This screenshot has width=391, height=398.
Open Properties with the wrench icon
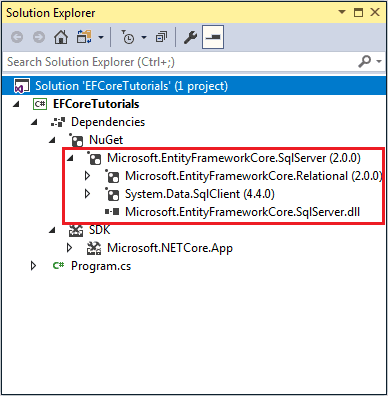(x=191, y=37)
